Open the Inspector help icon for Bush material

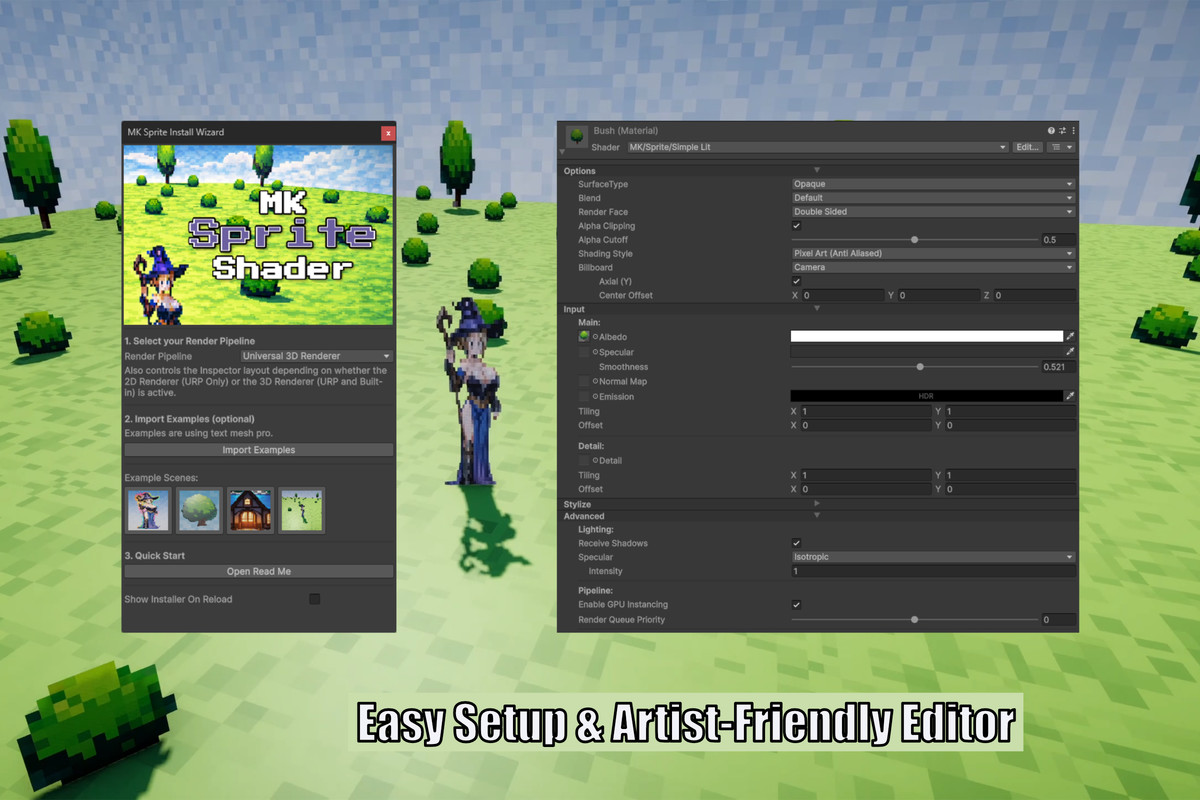tap(1049, 131)
